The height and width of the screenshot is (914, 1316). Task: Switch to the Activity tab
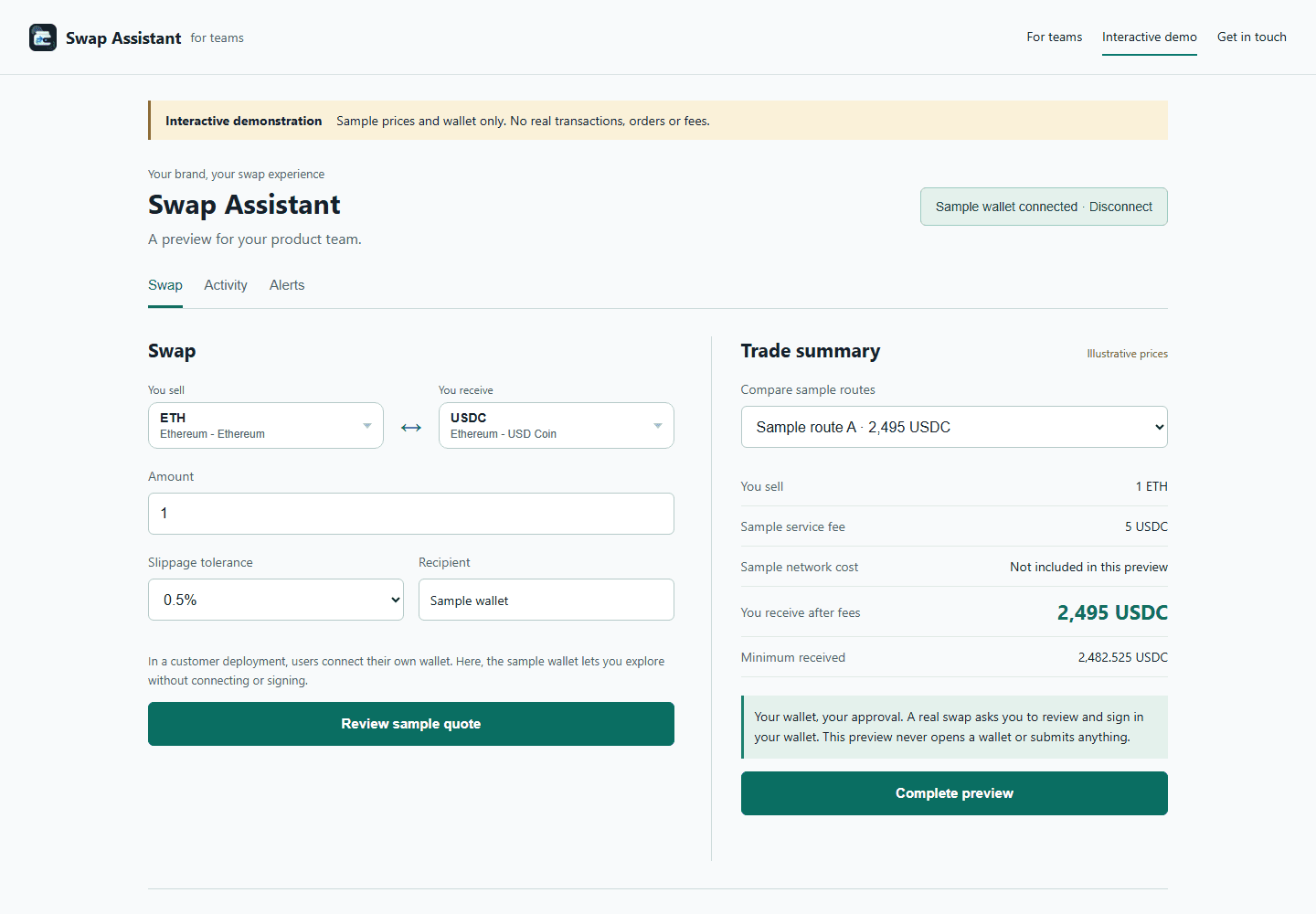click(226, 285)
